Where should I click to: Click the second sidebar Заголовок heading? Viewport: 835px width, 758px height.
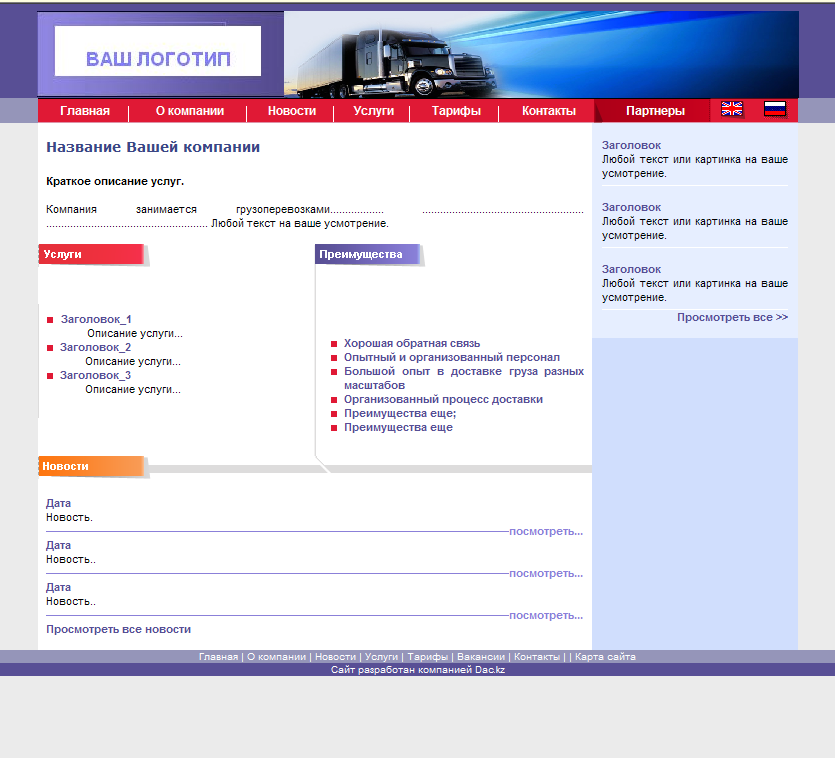pos(631,207)
